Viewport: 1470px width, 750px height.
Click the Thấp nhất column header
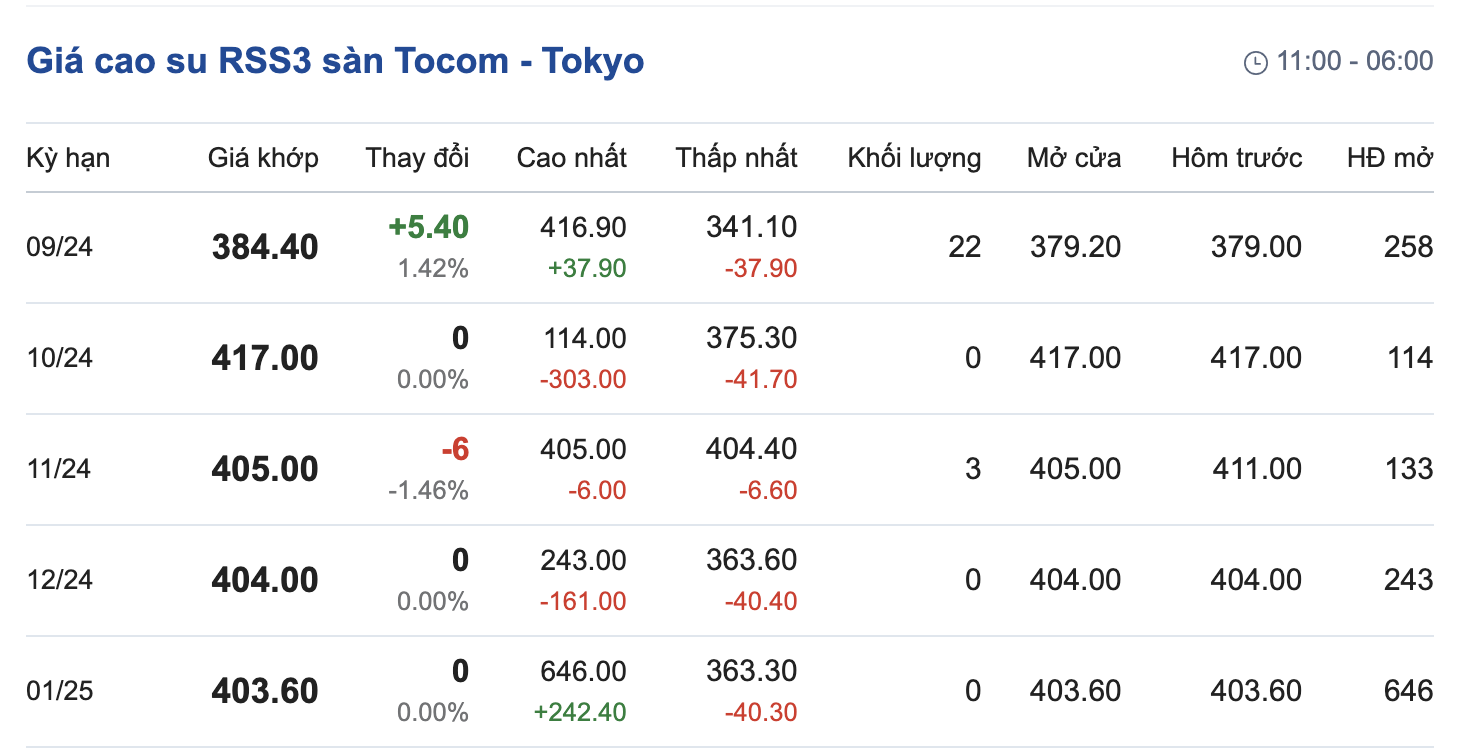tap(737, 158)
